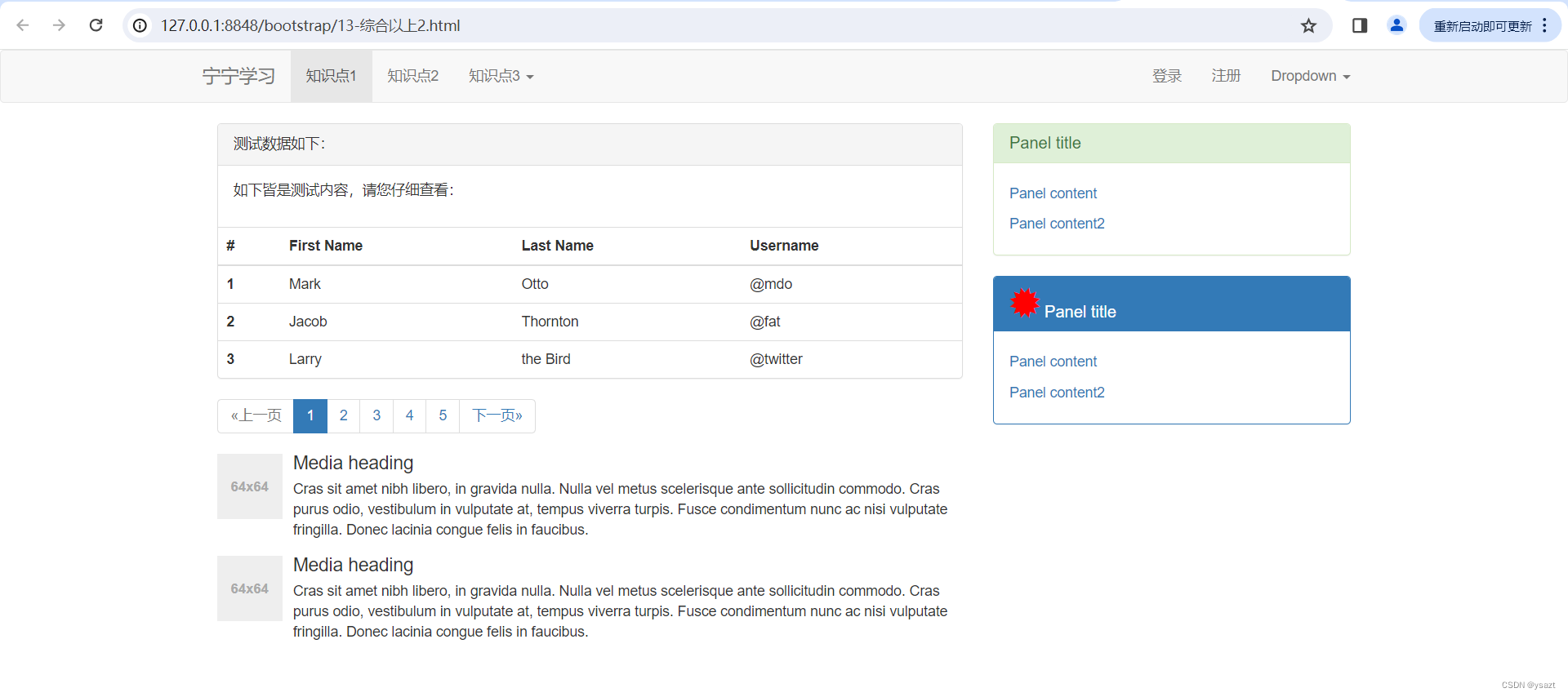Click the green Panel title heading
This screenshot has height=697, width=1568.
(1045, 143)
